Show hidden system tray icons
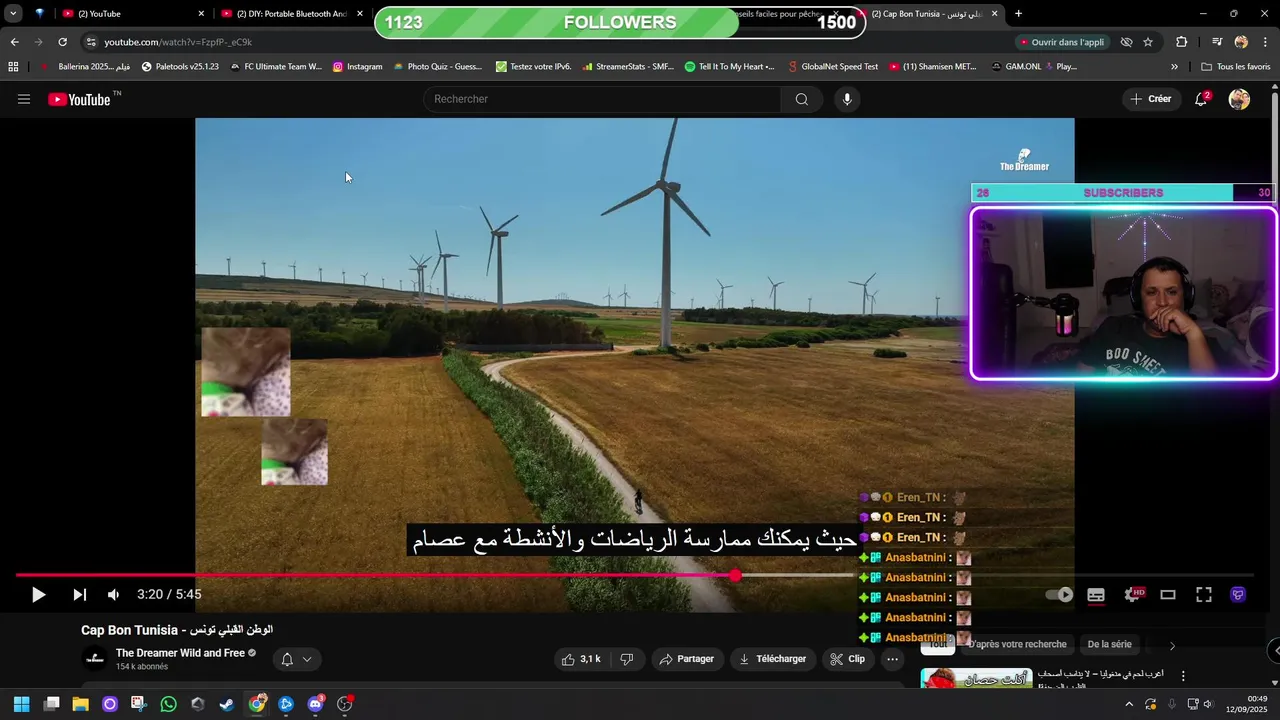The width and height of the screenshot is (1280, 720). tap(1130, 704)
